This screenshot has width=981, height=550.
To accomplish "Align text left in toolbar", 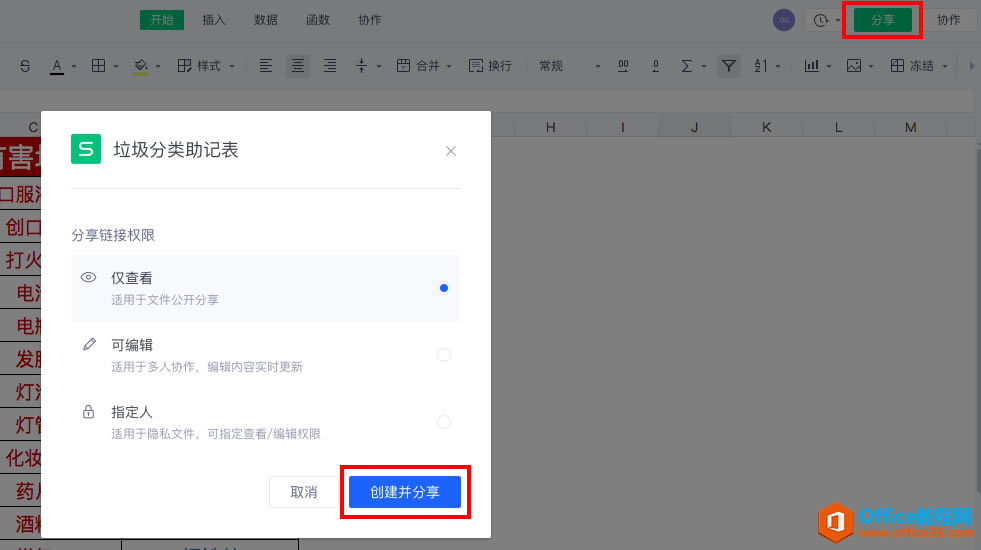I will [x=266, y=66].
